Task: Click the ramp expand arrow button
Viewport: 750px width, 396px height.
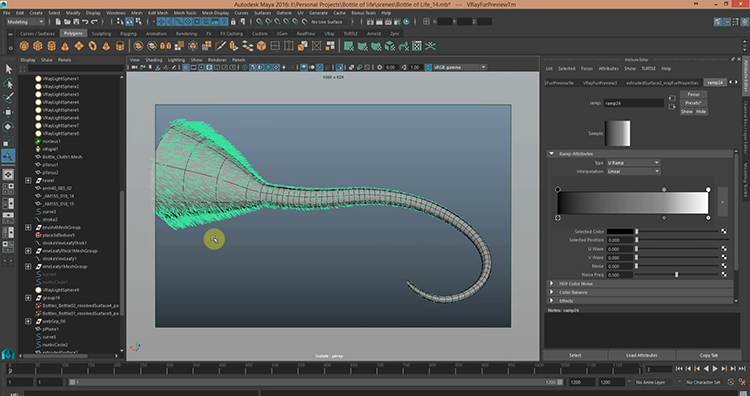Action: (x=722, y=202)
